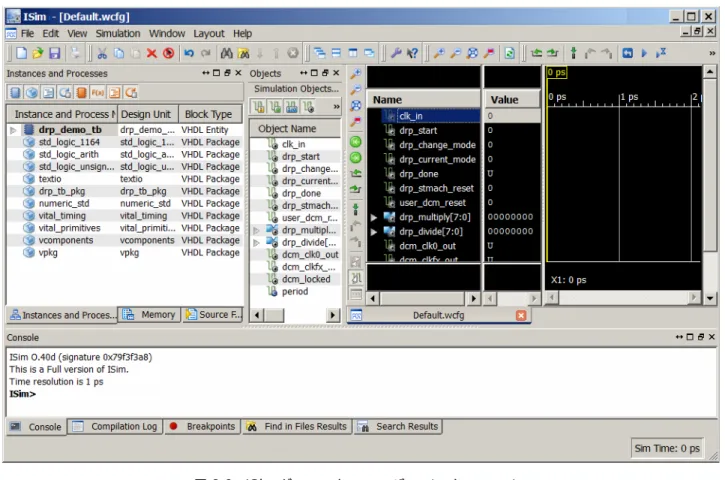
Task: Switch to the Find in Files Results tab
Action: point(297,426)
